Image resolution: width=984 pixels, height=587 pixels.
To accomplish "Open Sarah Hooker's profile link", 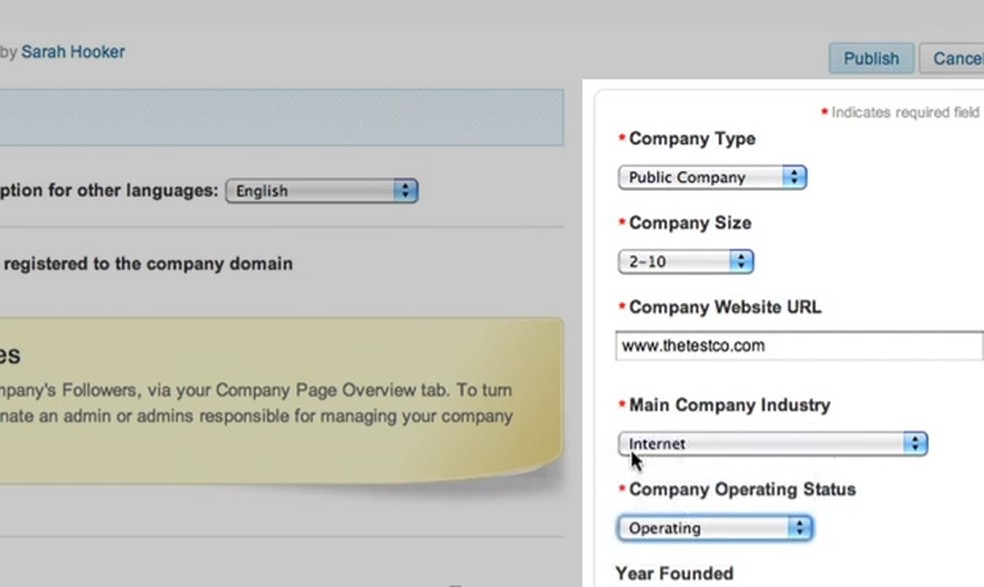I will 73,51.
